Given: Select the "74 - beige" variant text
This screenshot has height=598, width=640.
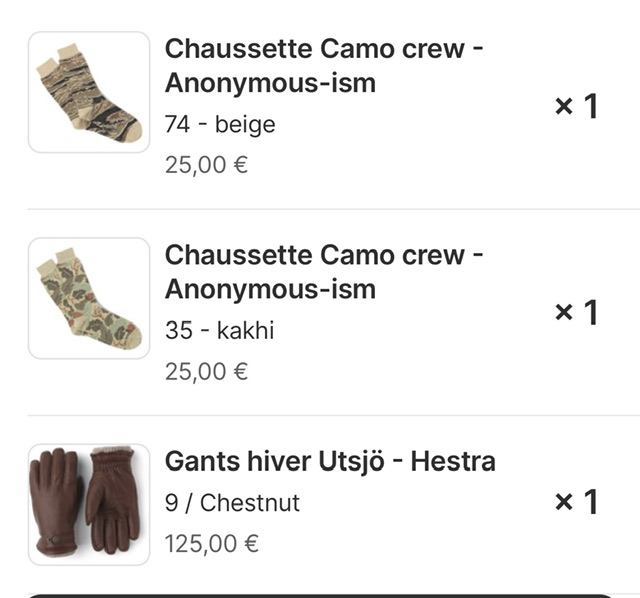Looking at the screenshot, I should pos(220,125).
